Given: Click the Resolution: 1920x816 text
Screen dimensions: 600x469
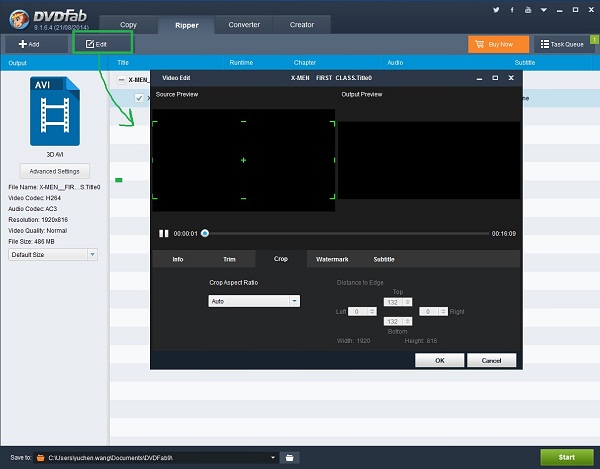Looking at the screenshot, I should [38, 220].
